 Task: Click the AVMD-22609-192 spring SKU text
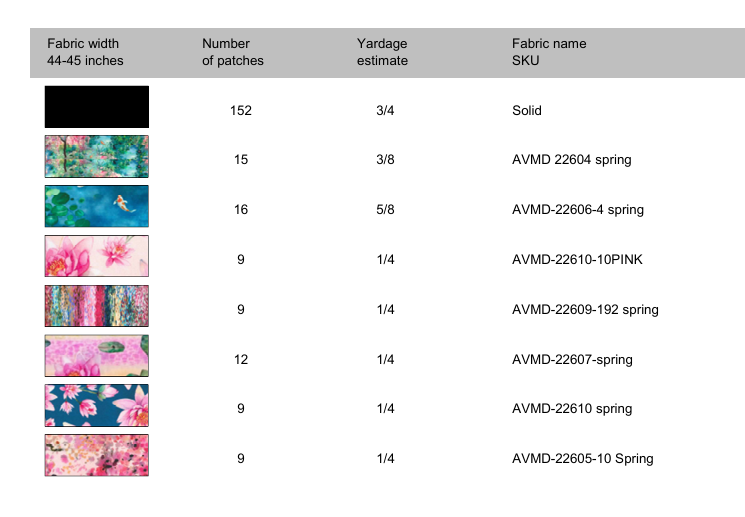585,309
